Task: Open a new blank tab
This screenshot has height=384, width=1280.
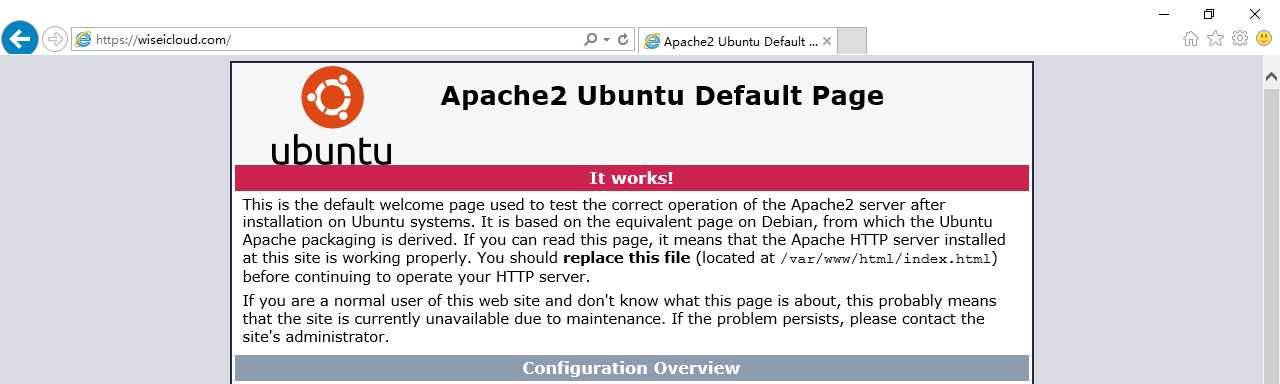Action: point(851,41)
